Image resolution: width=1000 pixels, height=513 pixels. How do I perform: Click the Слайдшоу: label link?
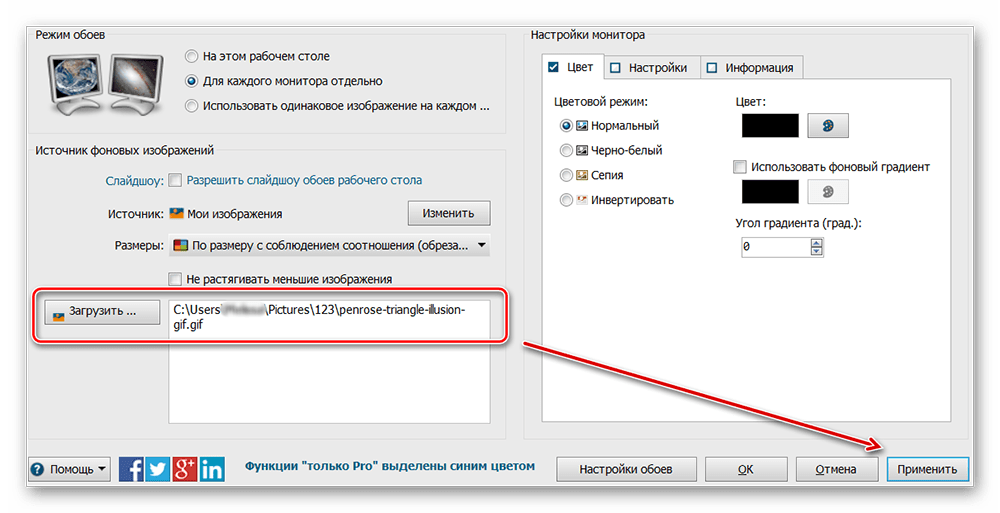(x=135, y=181)
